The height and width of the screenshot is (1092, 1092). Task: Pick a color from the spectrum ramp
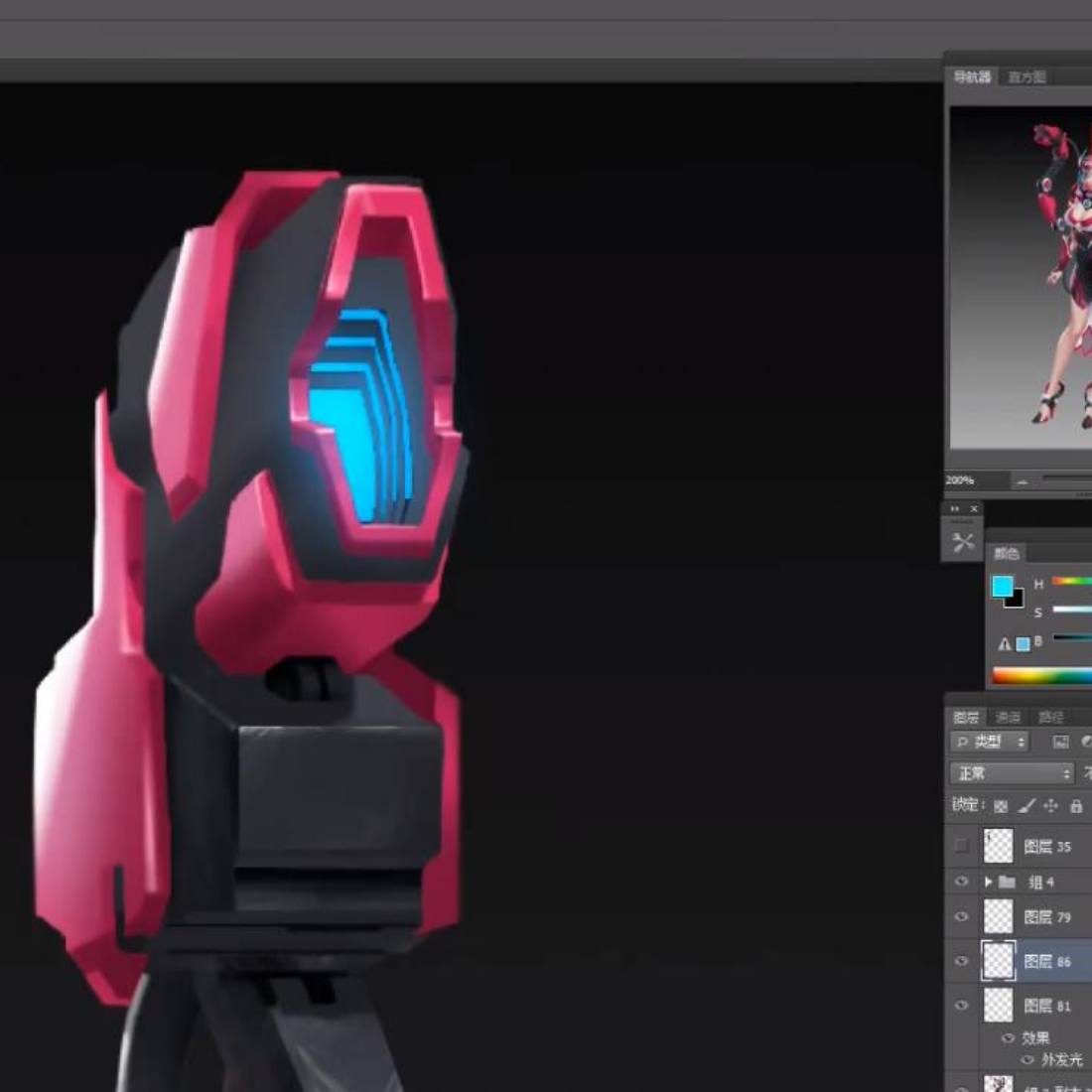(x=1042, y=675)
